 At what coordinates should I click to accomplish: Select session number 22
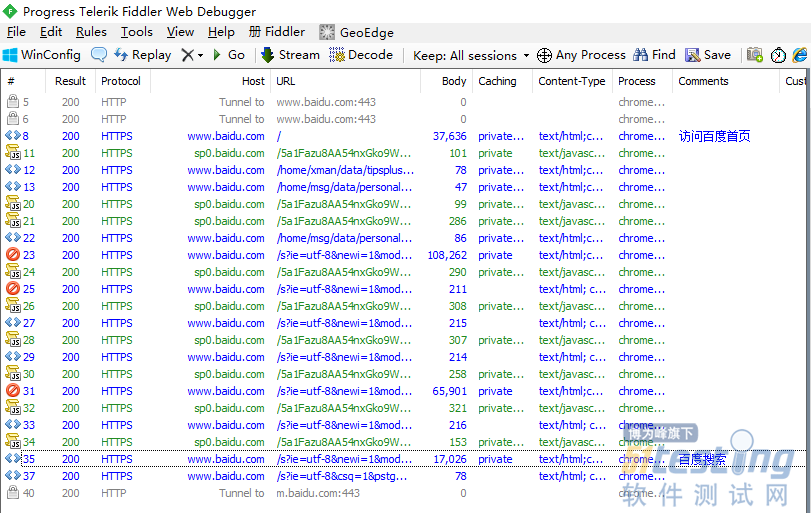[29, 238]
